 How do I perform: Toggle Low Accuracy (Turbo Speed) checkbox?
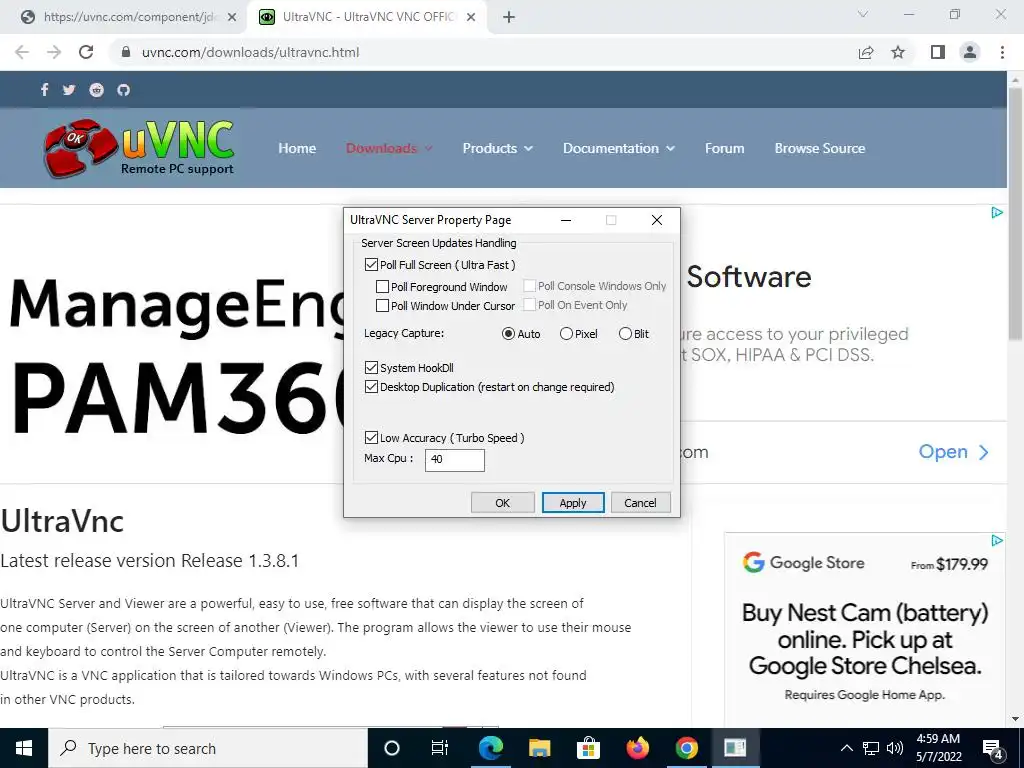372,438
